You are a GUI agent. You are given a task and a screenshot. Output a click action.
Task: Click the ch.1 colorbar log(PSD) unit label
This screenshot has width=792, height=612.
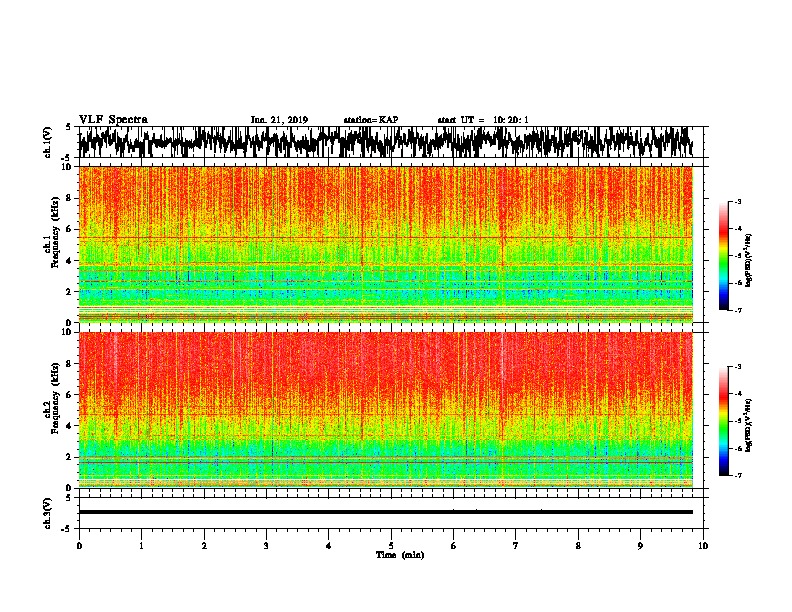748,261
